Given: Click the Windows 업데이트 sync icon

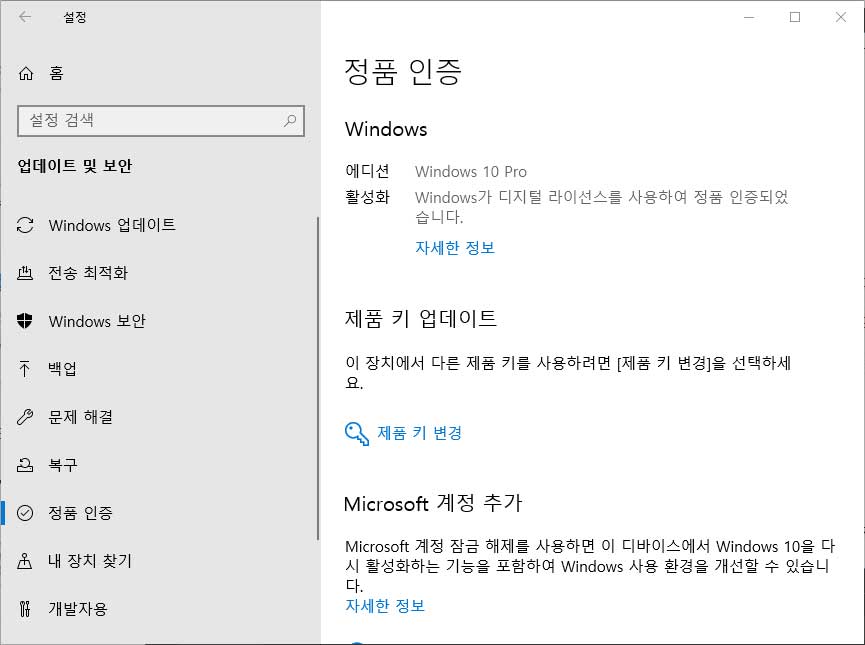Looking at the screenshot, I should point(25,225).
